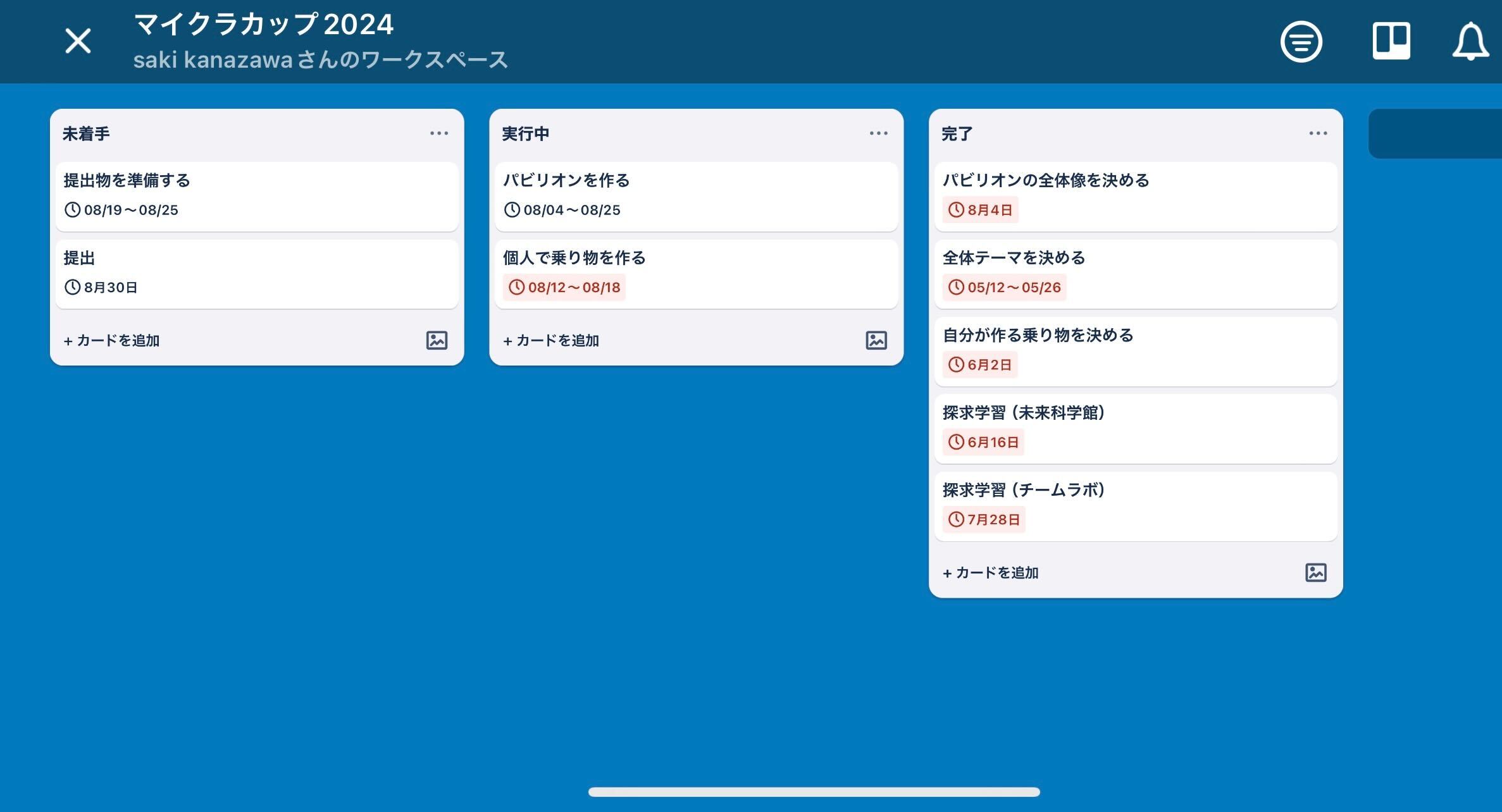Add a card to 実行中 list

551,340
